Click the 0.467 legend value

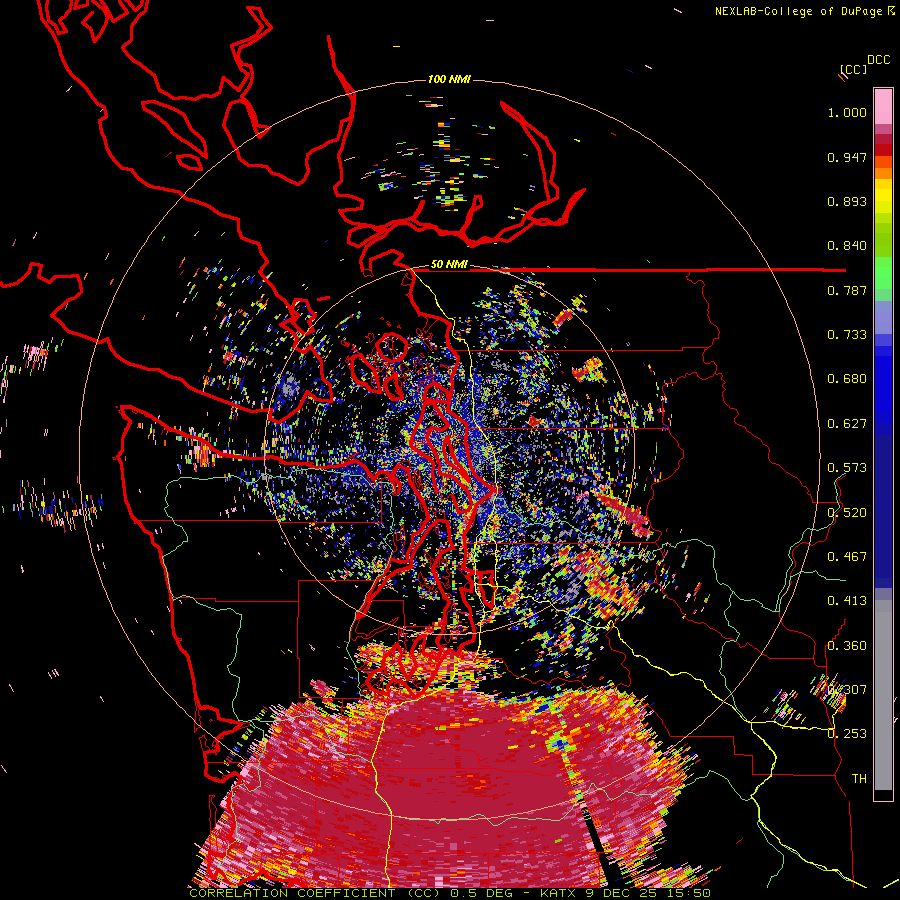click(x=847, y=557)
